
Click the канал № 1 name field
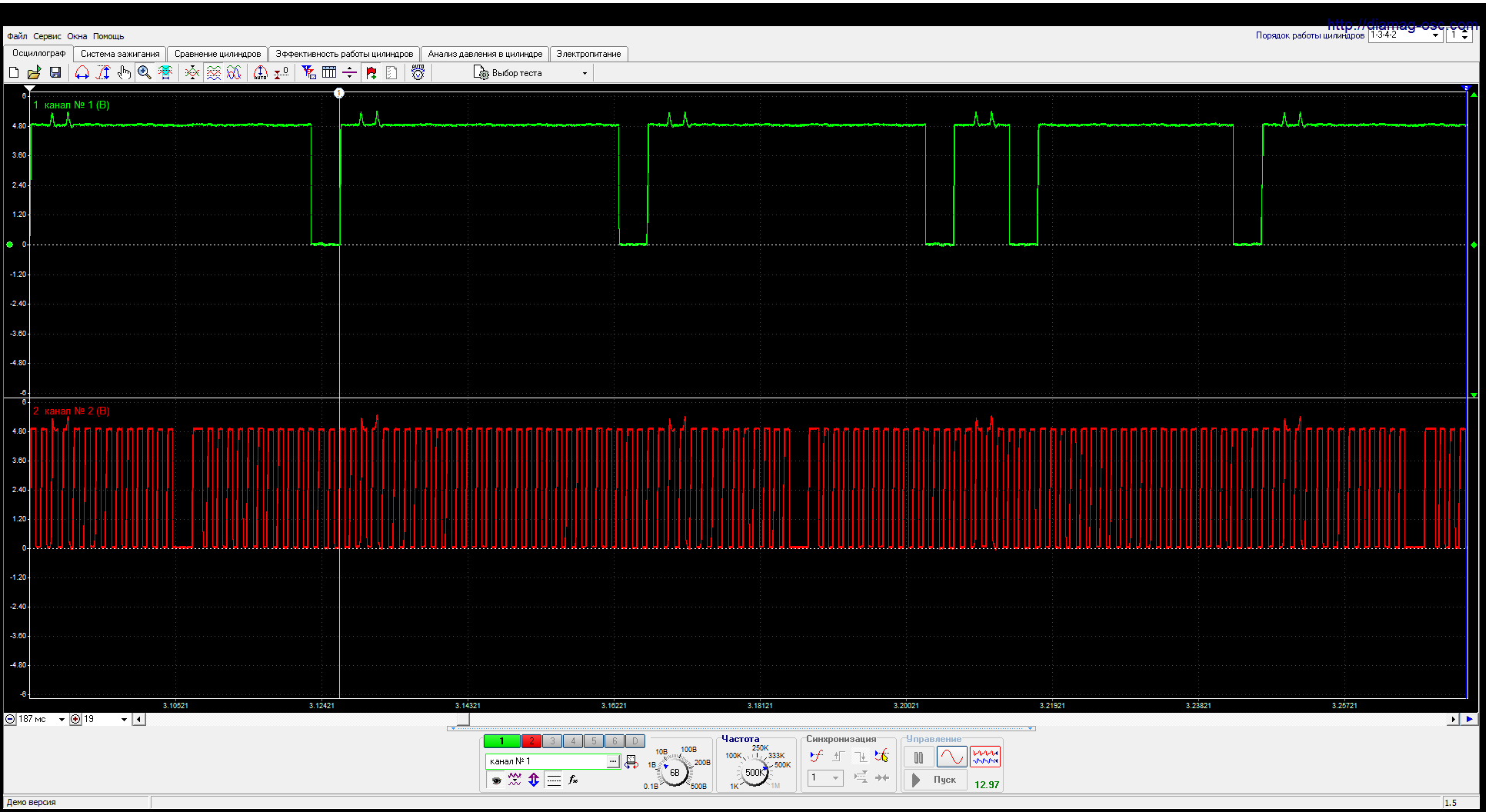(547, 761)
